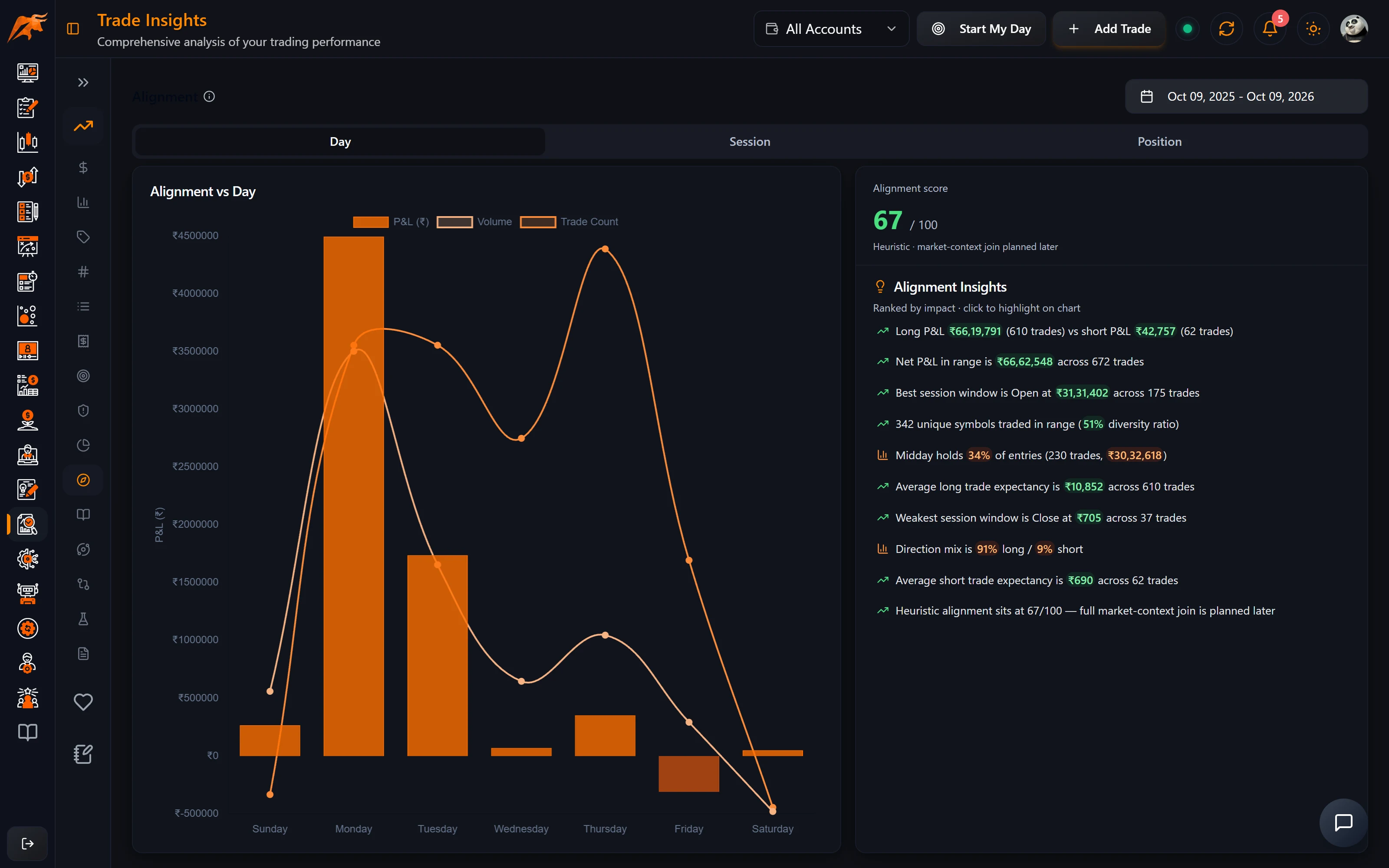Click the Monday P&L bar
This screenshot has width=1389, height=868.
[354, 496]
